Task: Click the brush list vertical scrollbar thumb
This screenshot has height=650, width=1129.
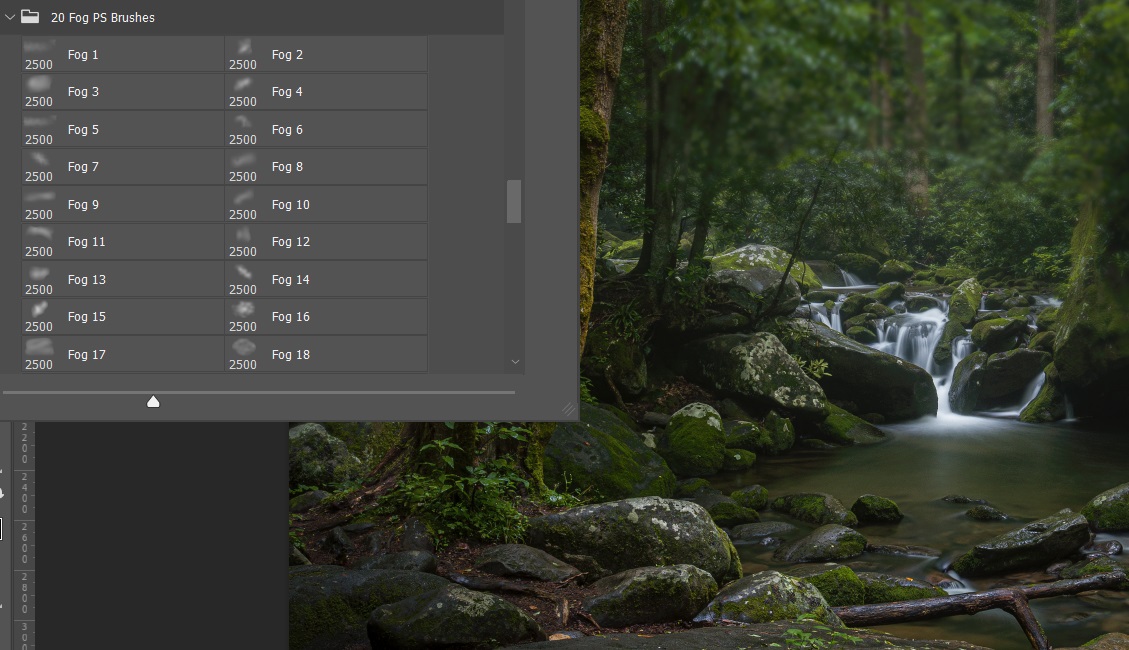Action: 514,201
